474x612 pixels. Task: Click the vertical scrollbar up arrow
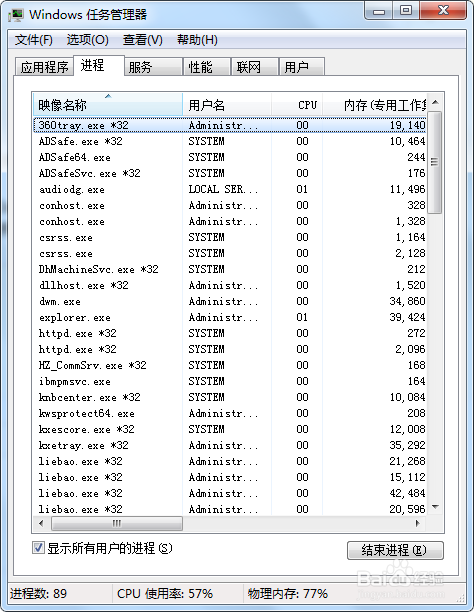[x=436, y=102]
